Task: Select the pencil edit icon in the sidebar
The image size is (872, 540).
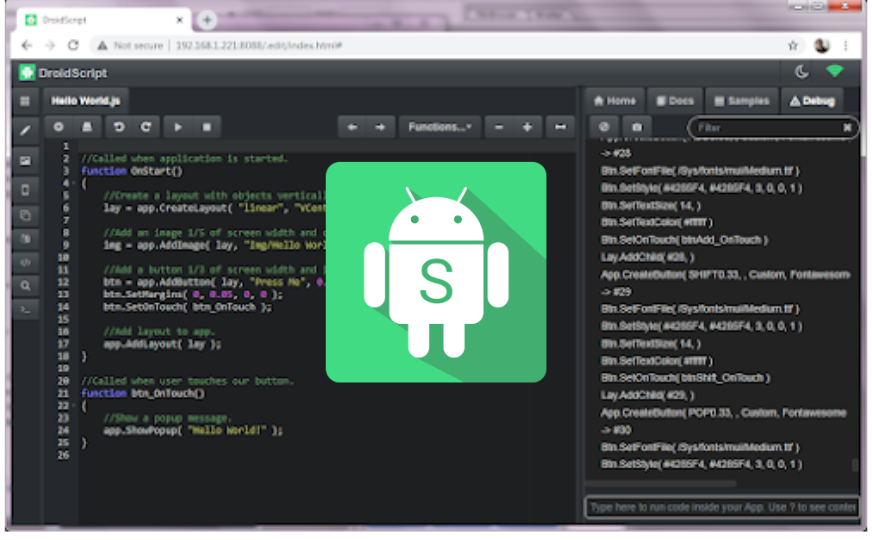Action: coord(25,130)
